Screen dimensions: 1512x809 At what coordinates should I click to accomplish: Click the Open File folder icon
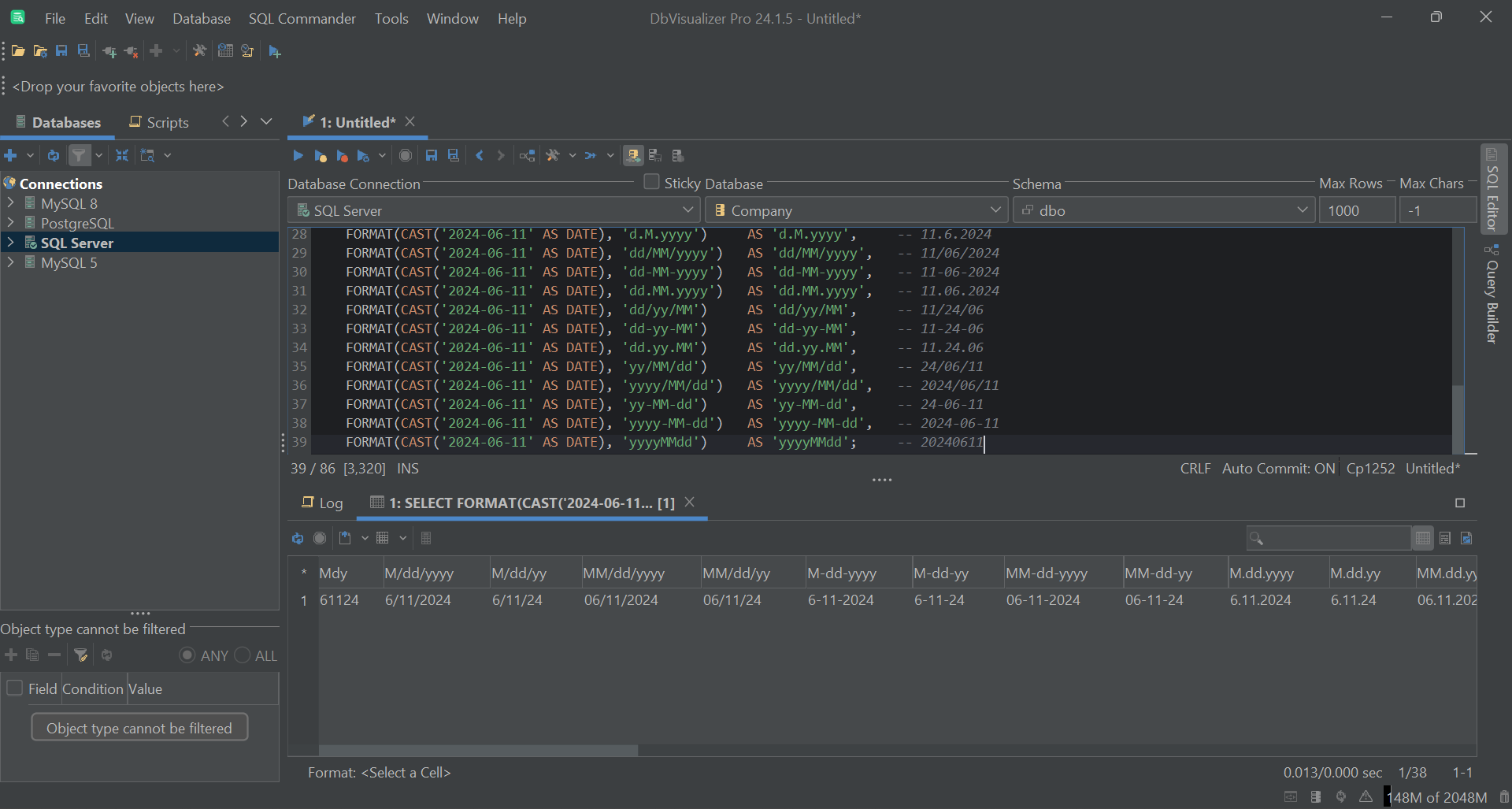click(18, 51)
